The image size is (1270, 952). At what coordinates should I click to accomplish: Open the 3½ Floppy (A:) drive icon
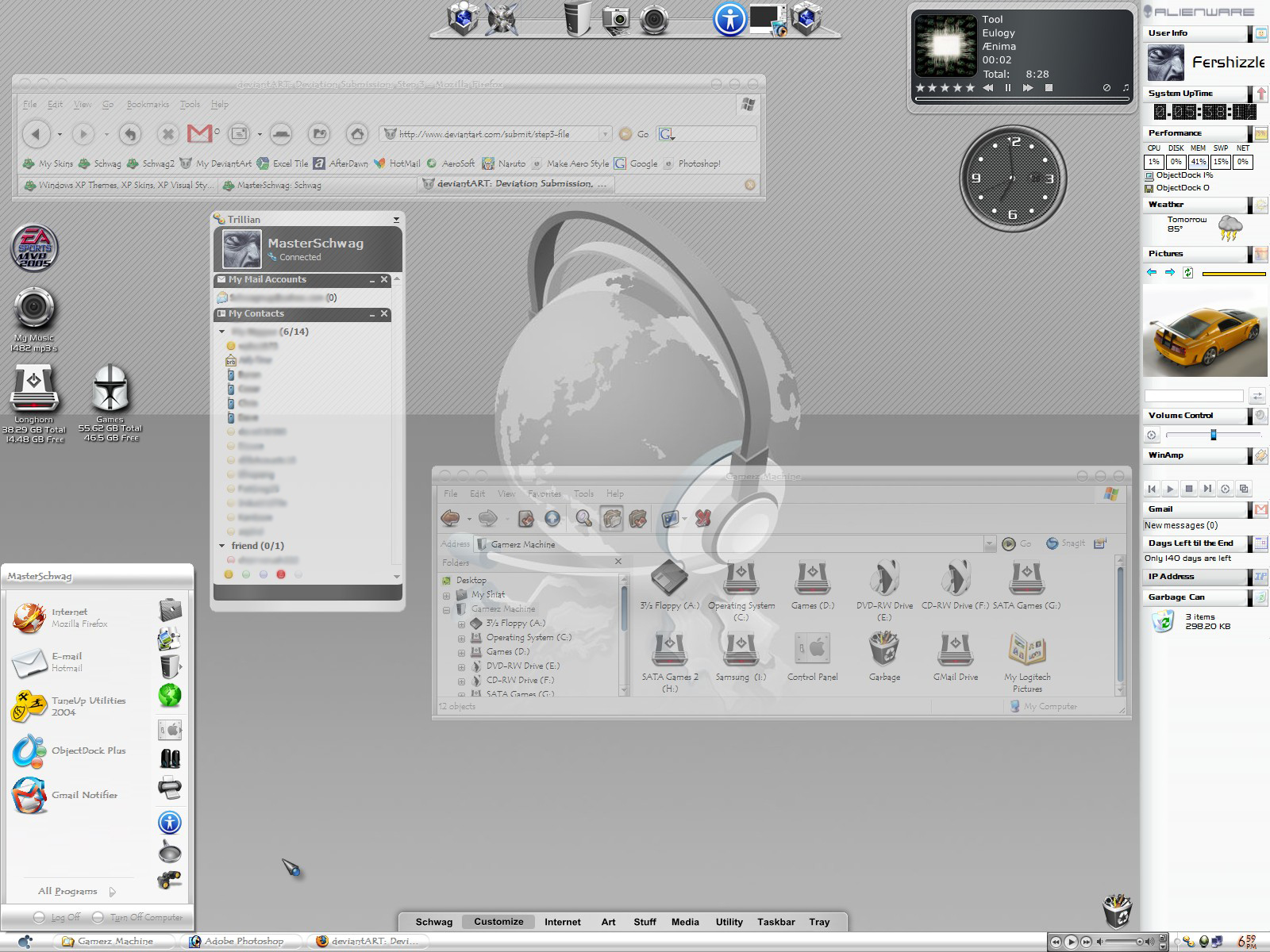(669, 578)
